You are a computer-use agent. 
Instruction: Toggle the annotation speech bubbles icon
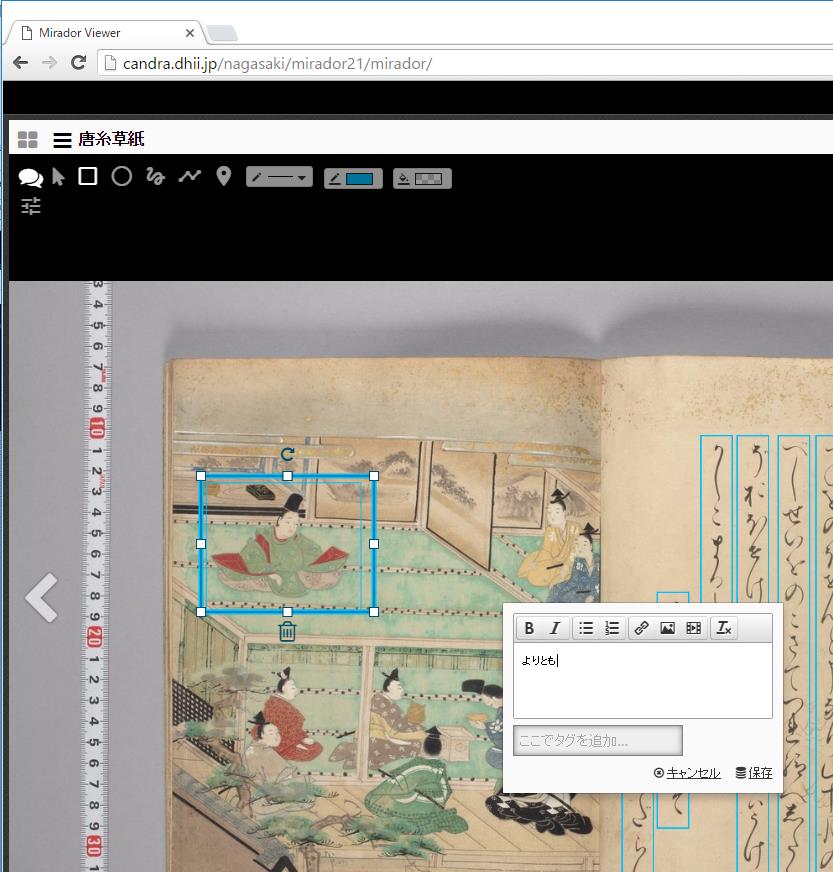click(x=31, y=177)
